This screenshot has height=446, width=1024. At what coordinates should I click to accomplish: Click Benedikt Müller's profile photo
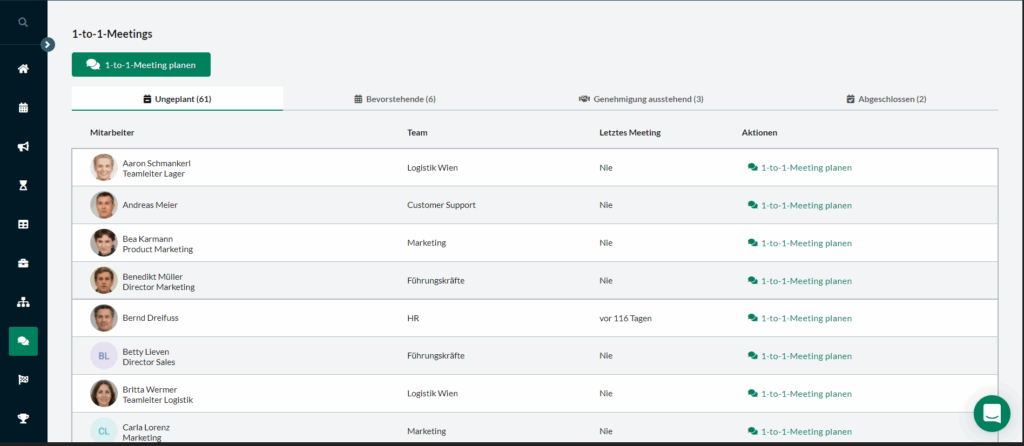[x=104, y=281]
